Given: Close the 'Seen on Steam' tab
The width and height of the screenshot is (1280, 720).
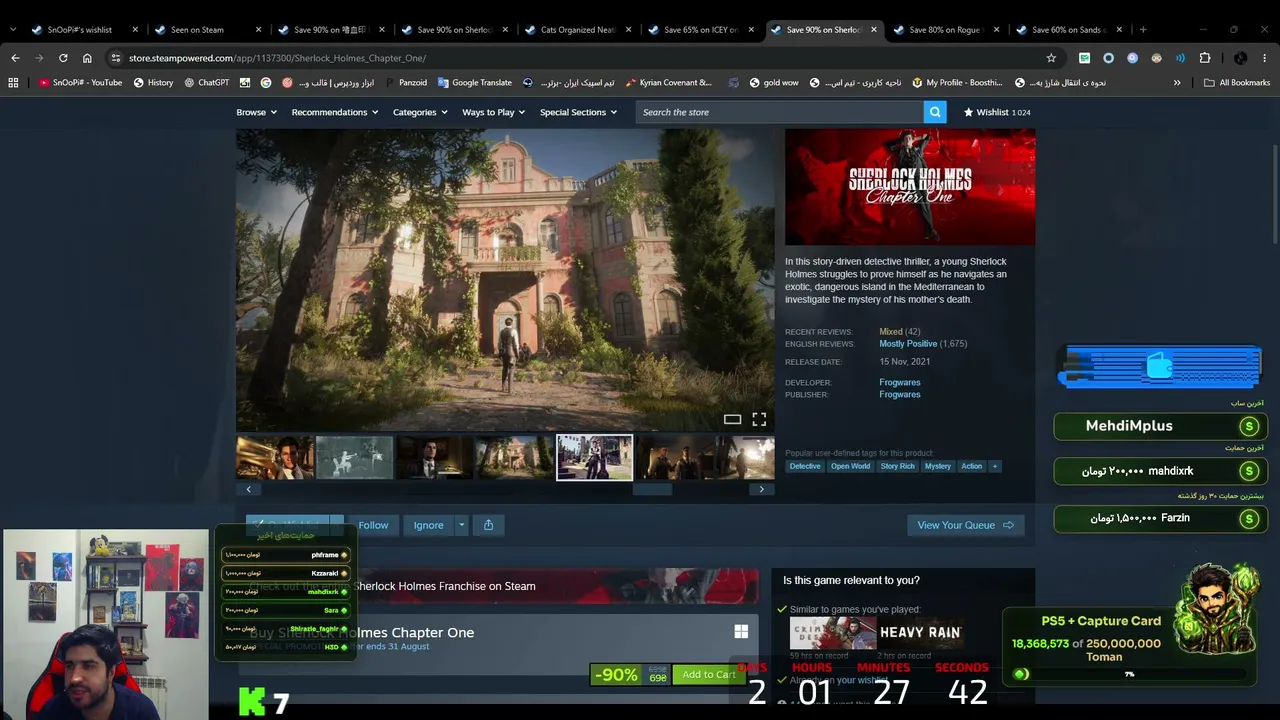Looking at the screenshot, I should tap(258, 30).
